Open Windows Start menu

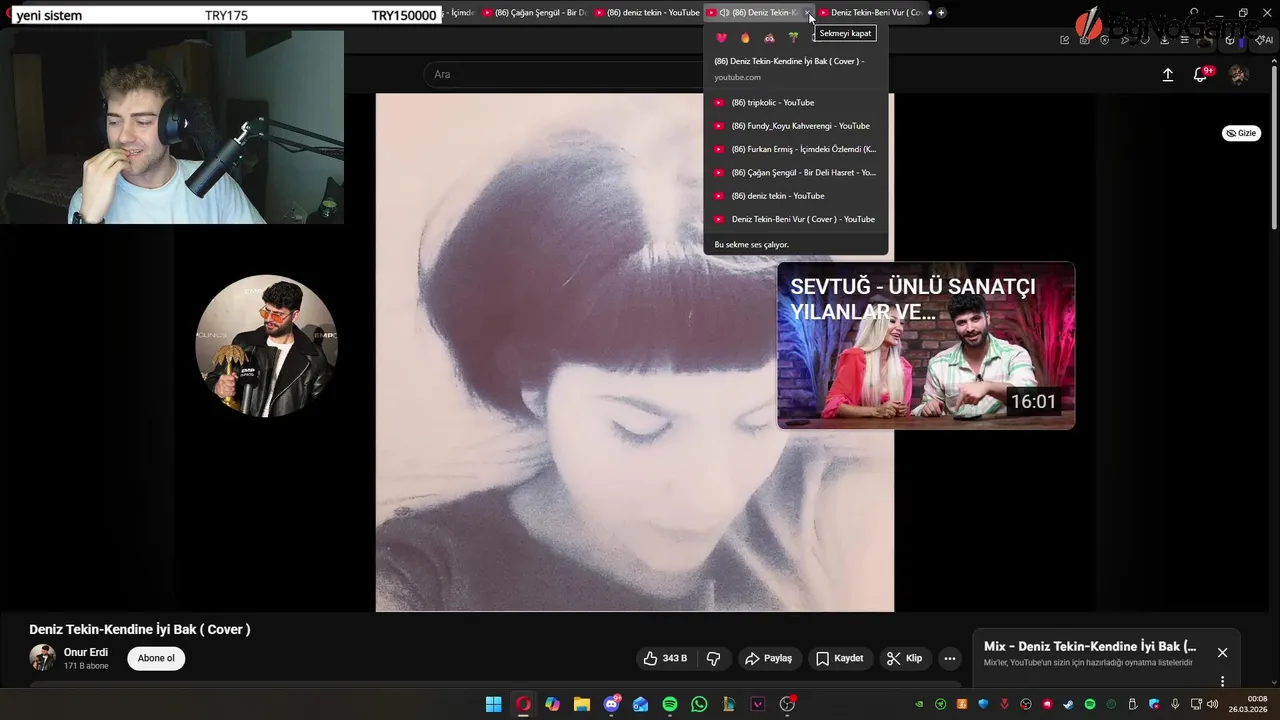[x=494, y=704]
